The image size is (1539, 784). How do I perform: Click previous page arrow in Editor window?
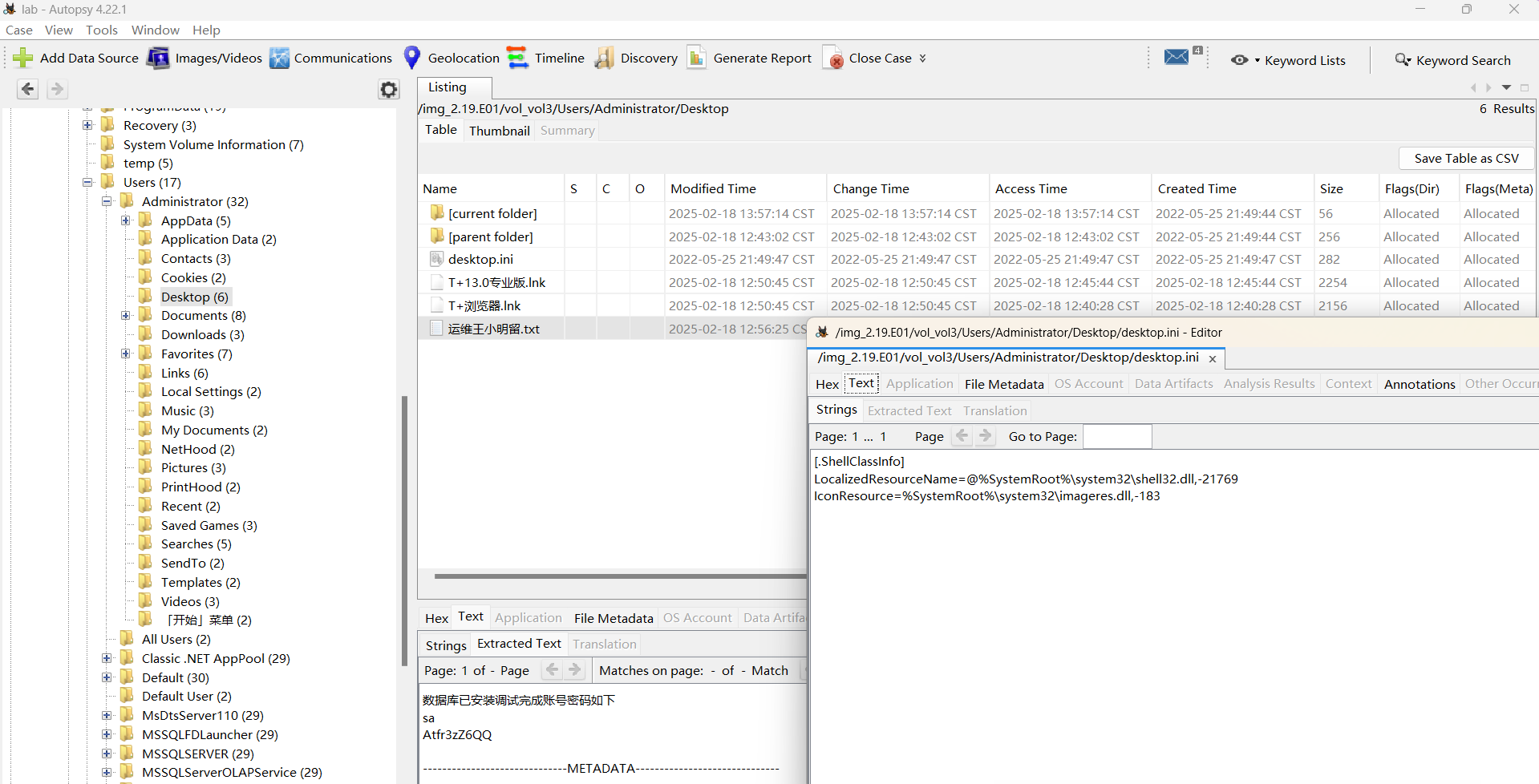coord(962,436)
